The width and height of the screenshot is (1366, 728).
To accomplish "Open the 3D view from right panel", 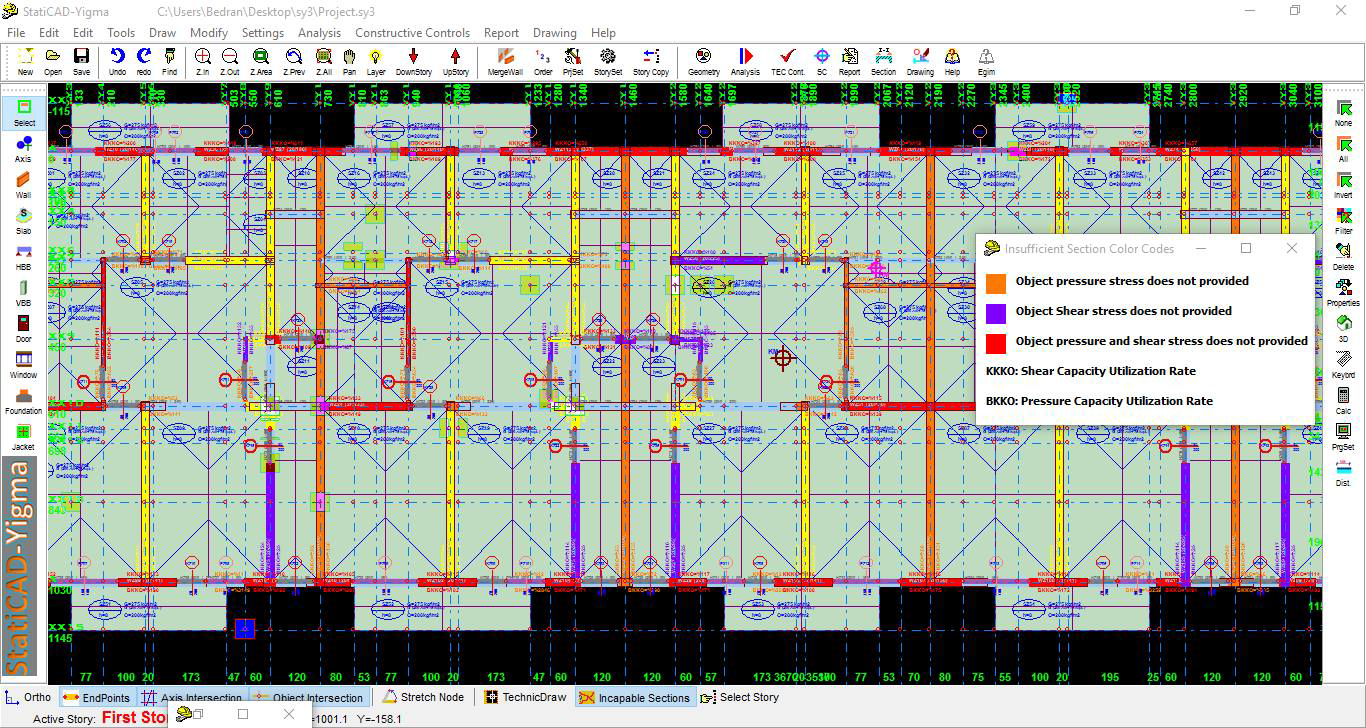I will [1343, 328].
